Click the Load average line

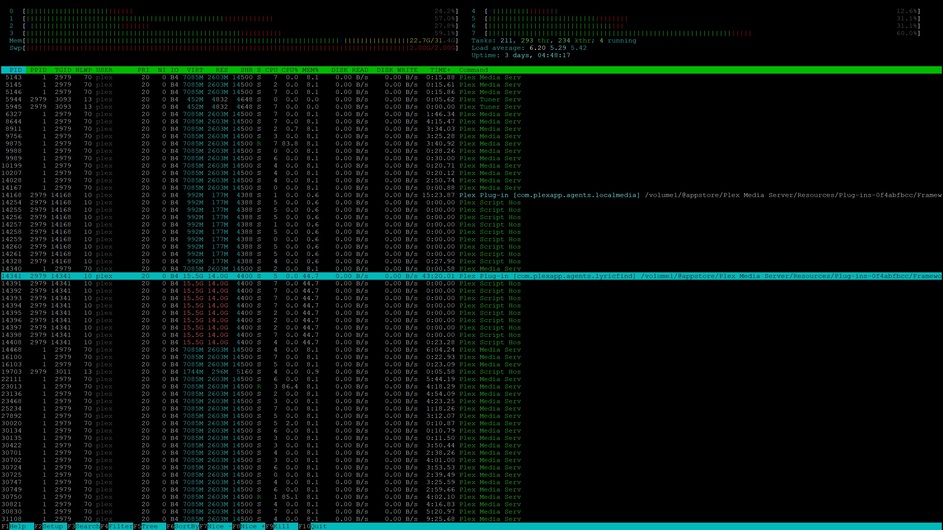529,48
